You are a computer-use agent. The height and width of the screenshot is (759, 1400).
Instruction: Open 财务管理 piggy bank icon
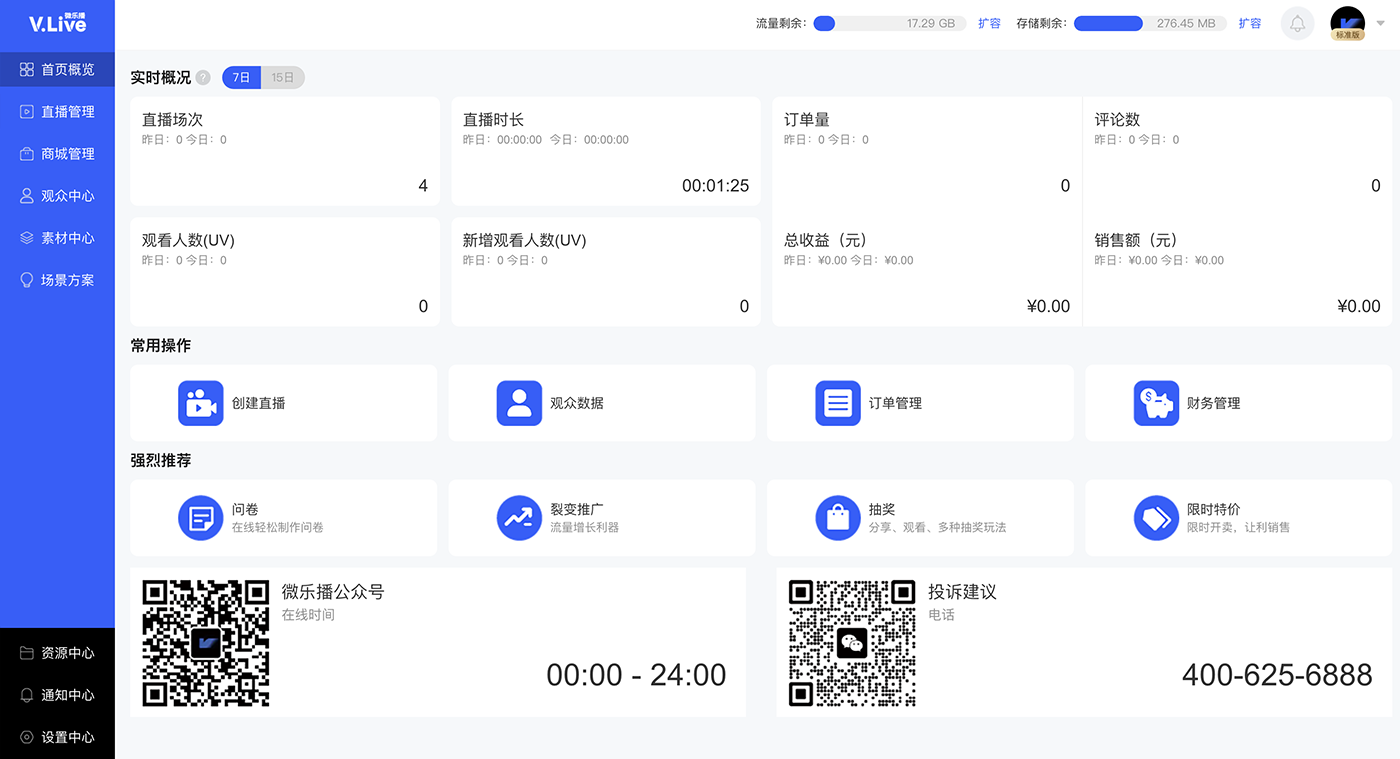coord(1156,403)
